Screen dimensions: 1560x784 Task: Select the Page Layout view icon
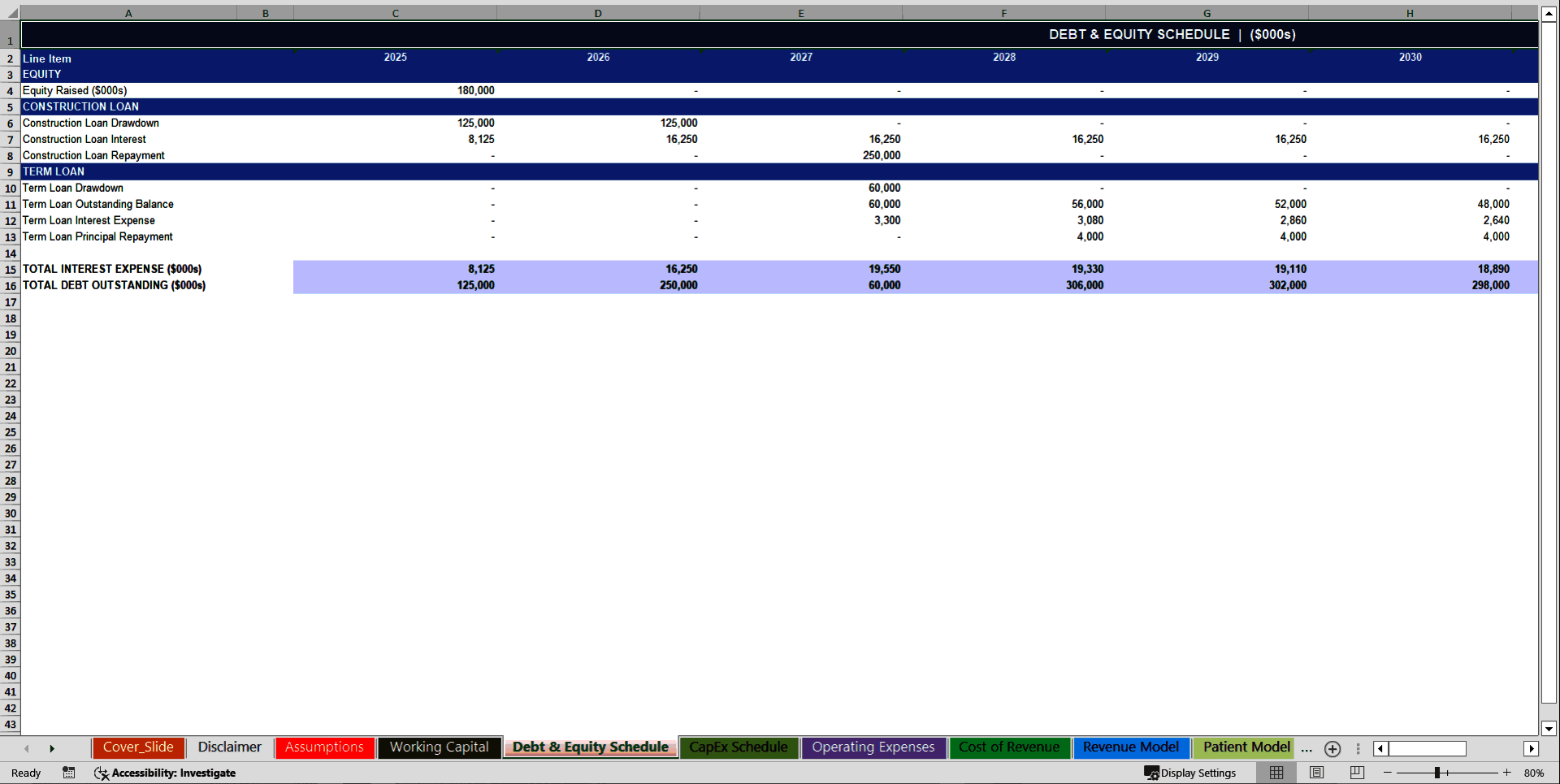pyautogui.click(x=1316, y=773)
